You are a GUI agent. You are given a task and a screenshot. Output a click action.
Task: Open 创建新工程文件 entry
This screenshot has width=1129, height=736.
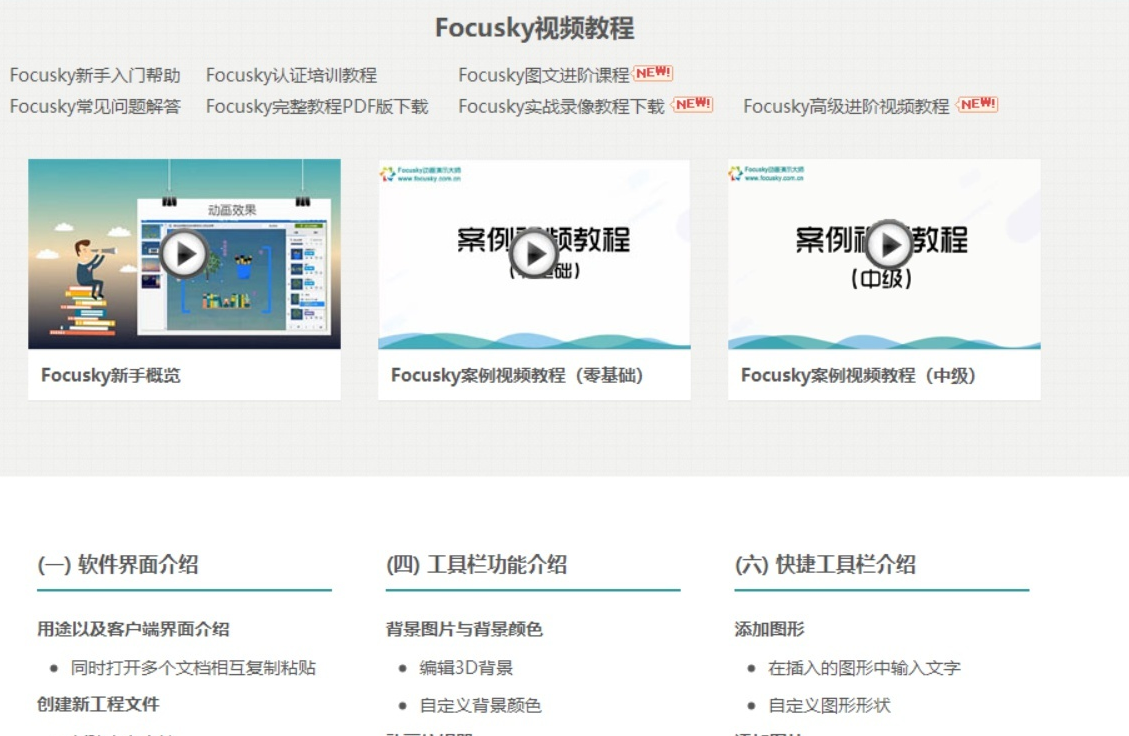(x=99, y=704)
